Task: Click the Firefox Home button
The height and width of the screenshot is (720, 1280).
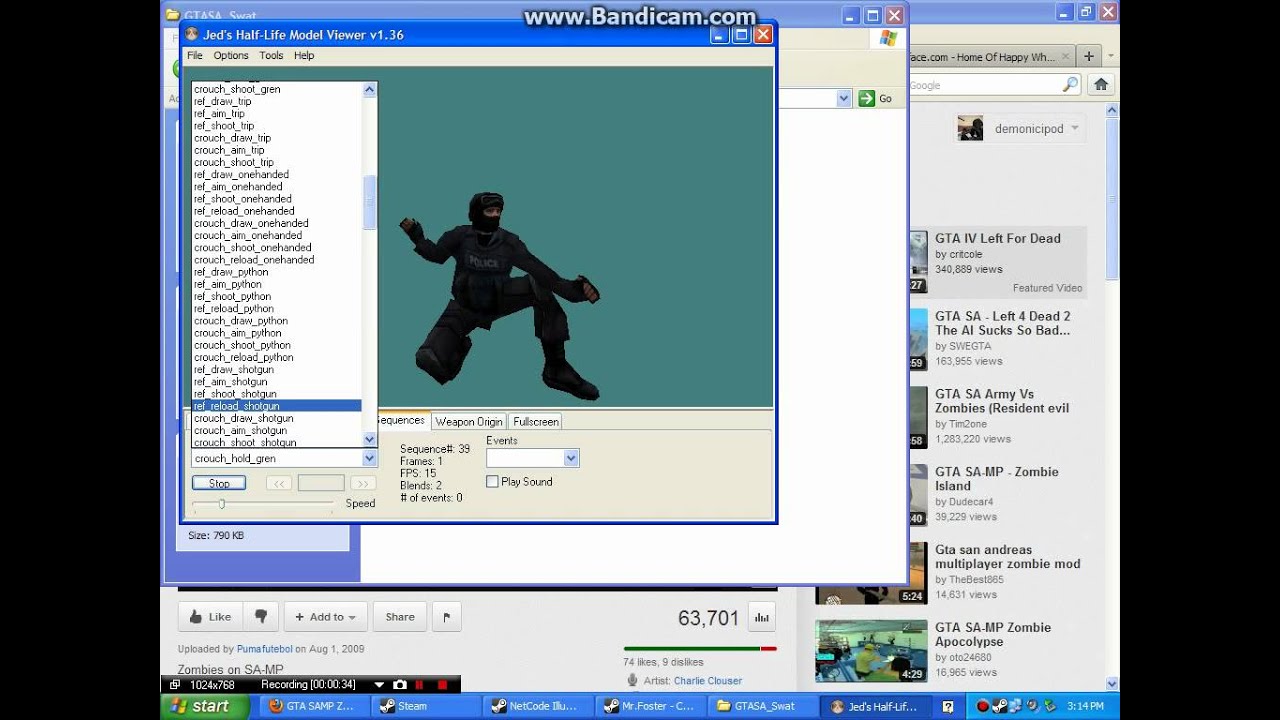Action: (x=1101, y=85)
